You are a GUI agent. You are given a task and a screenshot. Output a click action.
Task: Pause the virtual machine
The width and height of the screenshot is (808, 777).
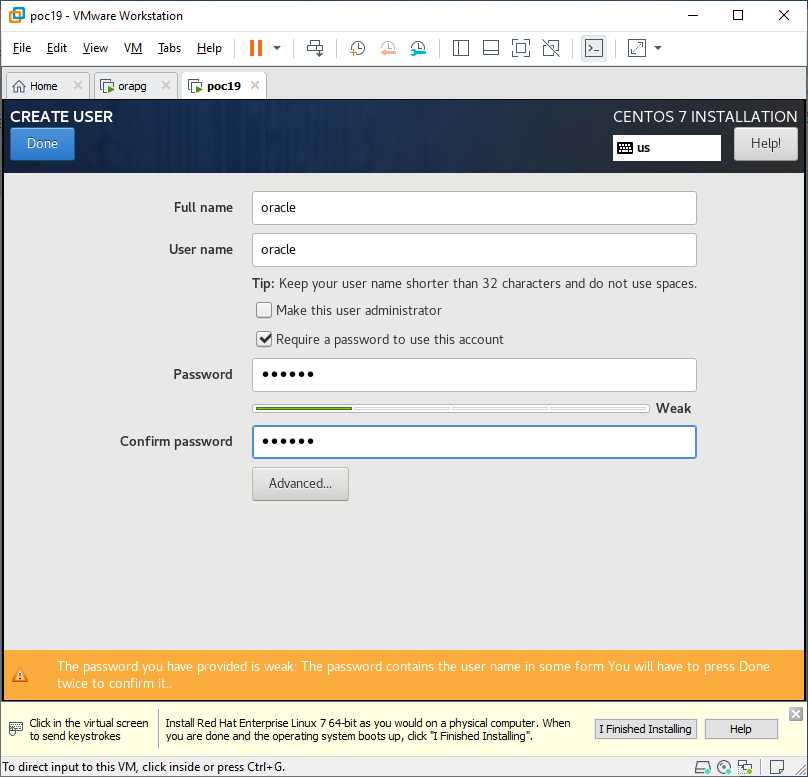click(x=256, y=48)
